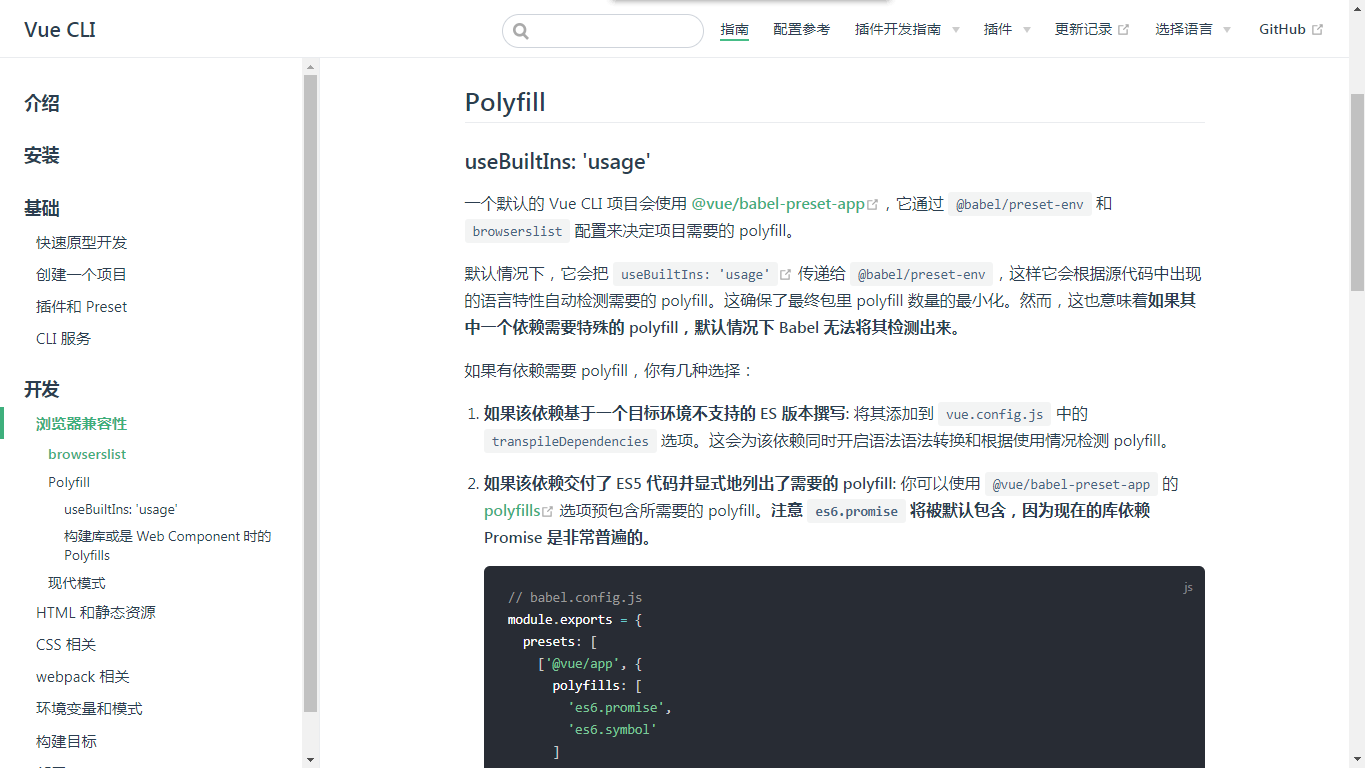This screenshot has height=768, width=1365.
Task: Click external icon after useBuiltIns: 'usage' code
Action: point(785,275)
